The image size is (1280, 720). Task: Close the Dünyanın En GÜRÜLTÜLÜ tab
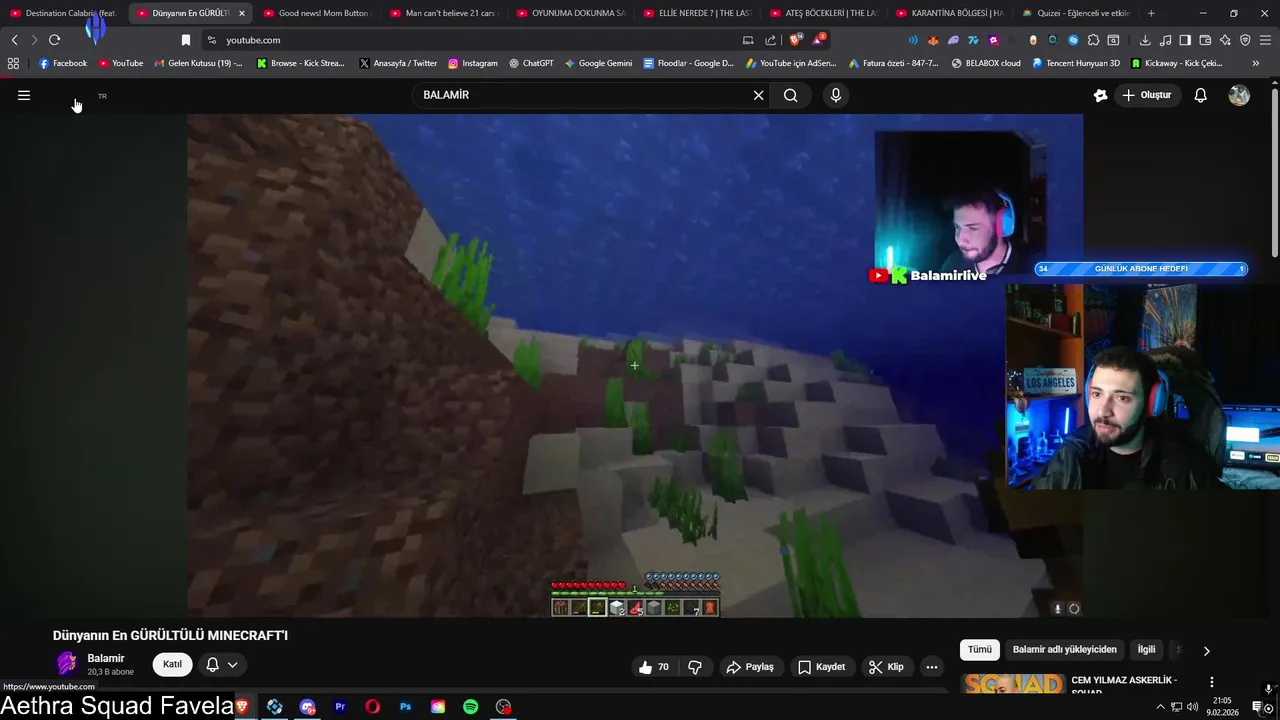(x=241, y=13)
